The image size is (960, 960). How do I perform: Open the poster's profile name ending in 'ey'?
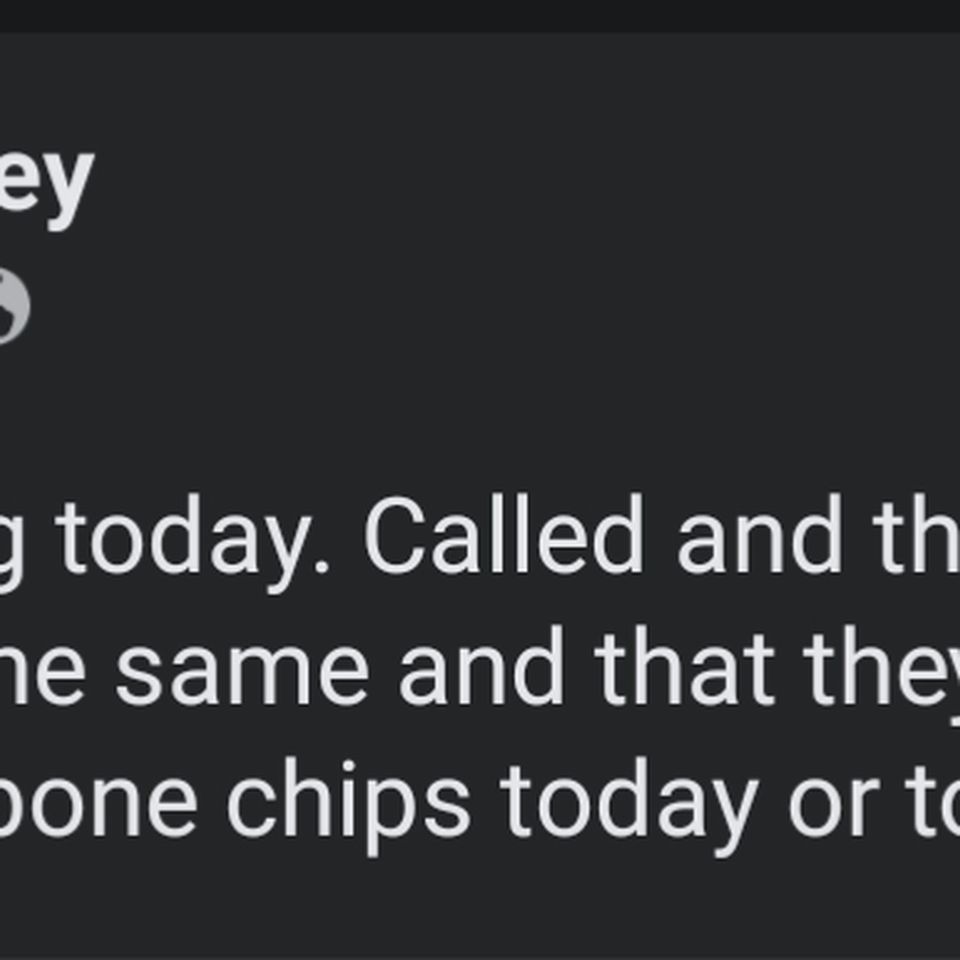(x=47, y=186)
